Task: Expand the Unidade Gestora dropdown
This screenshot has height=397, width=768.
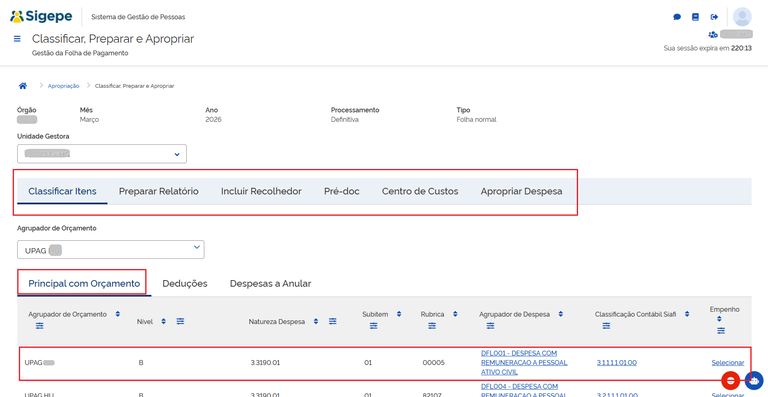Action: (102, 154)
